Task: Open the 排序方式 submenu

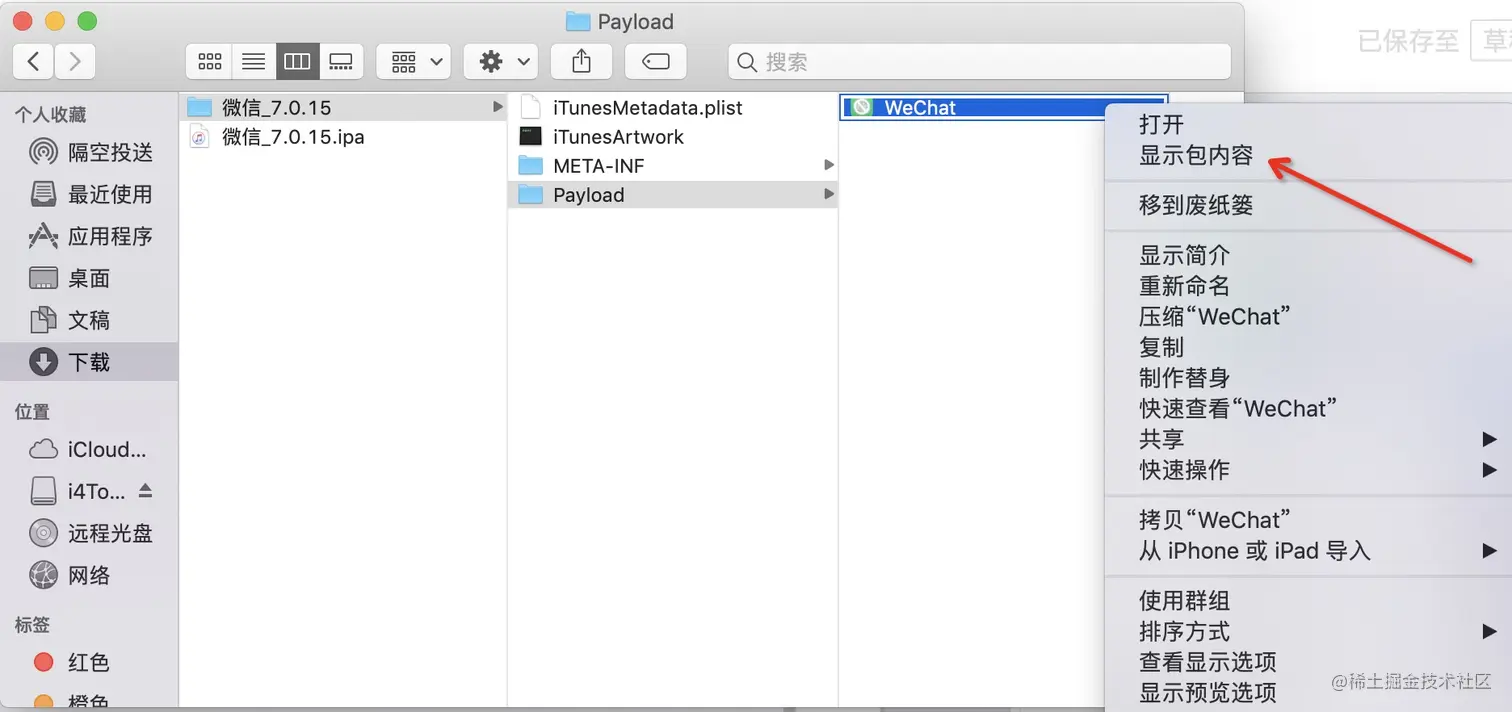Action: point(1308,631)
